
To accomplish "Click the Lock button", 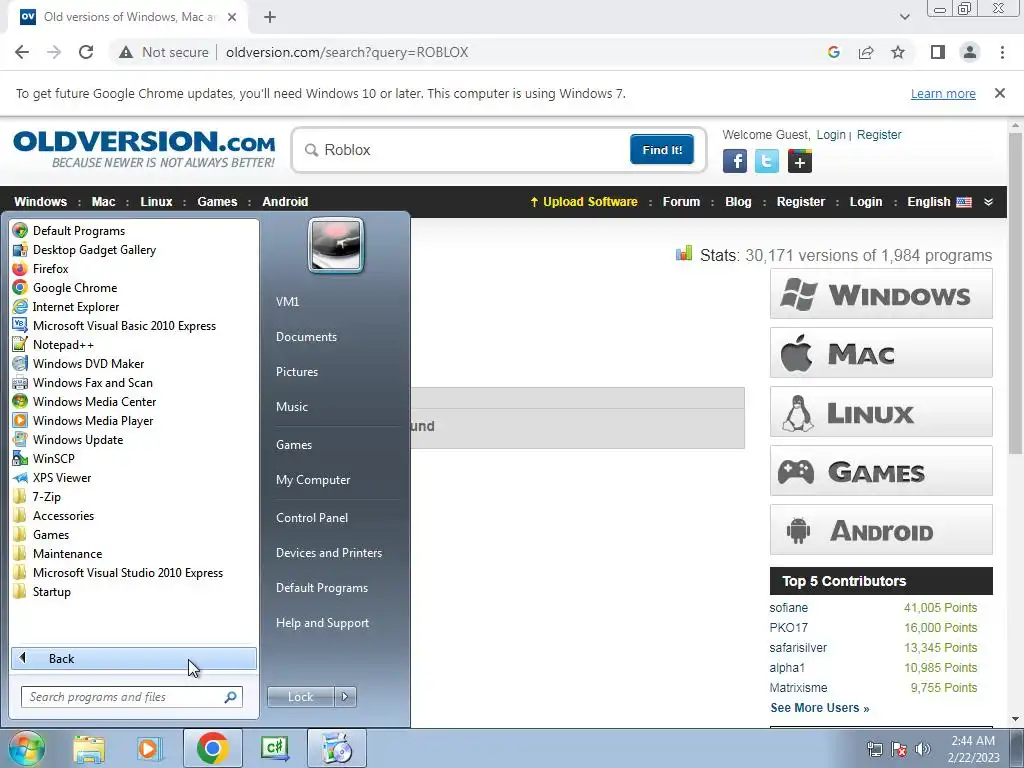I will (300, 697).
